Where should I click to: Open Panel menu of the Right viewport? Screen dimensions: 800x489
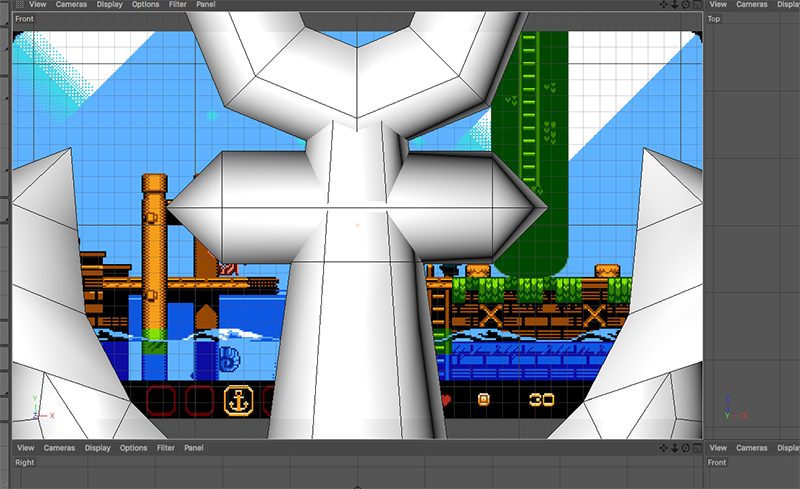pos(193,448)
